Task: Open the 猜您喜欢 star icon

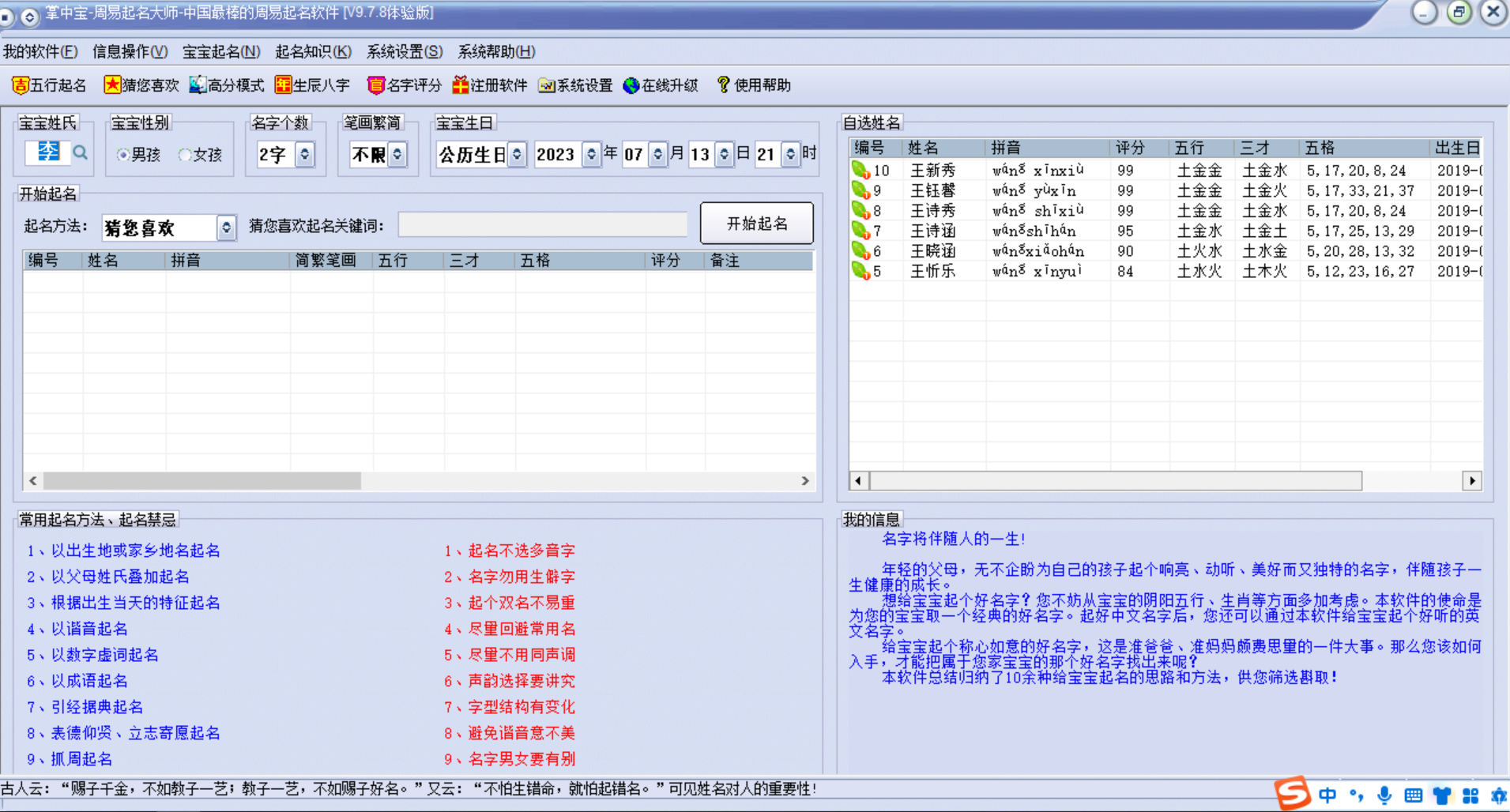Action: pyautogui.click(x=112, y=85)
